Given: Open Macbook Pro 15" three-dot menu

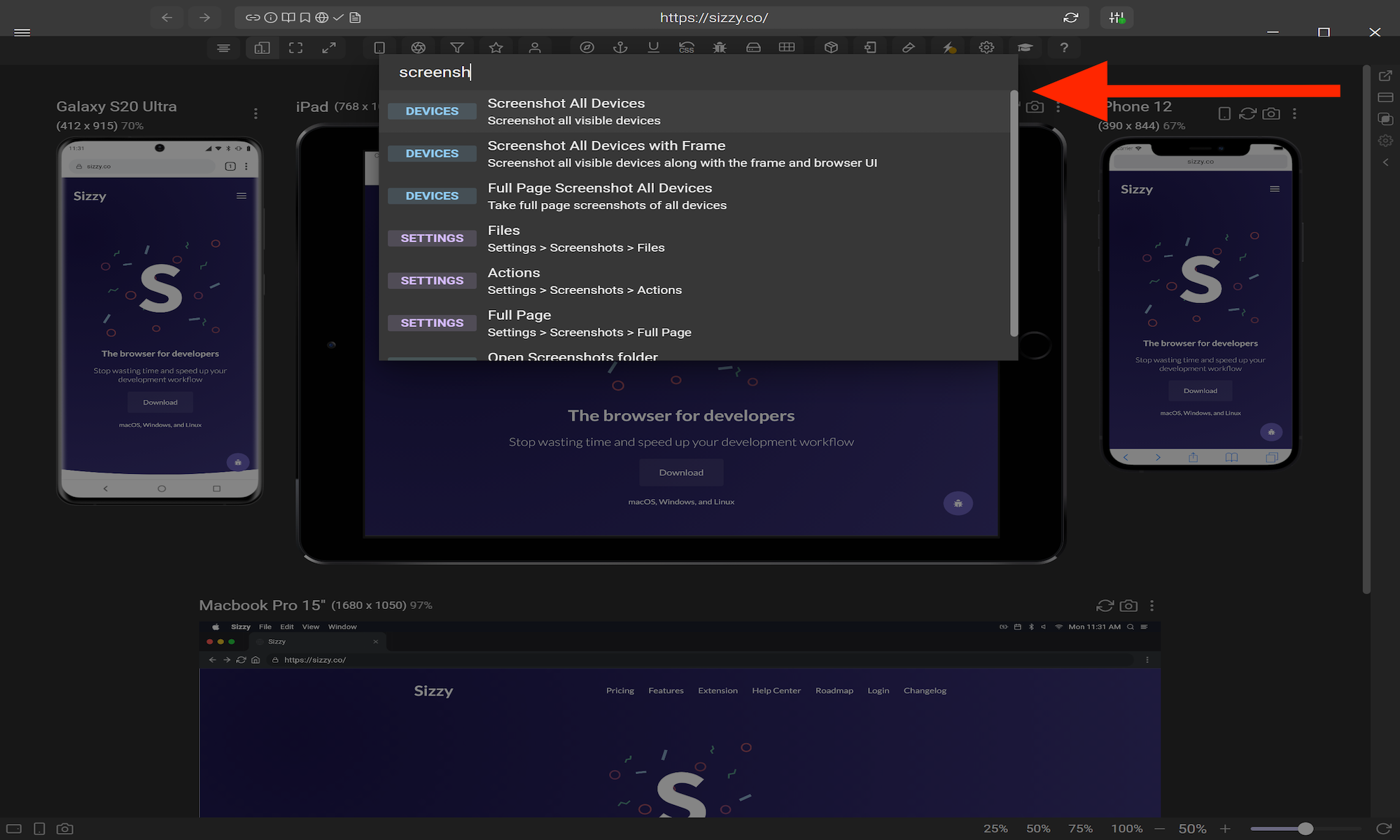Looking at the screenshot, I should click(1151, 605).
